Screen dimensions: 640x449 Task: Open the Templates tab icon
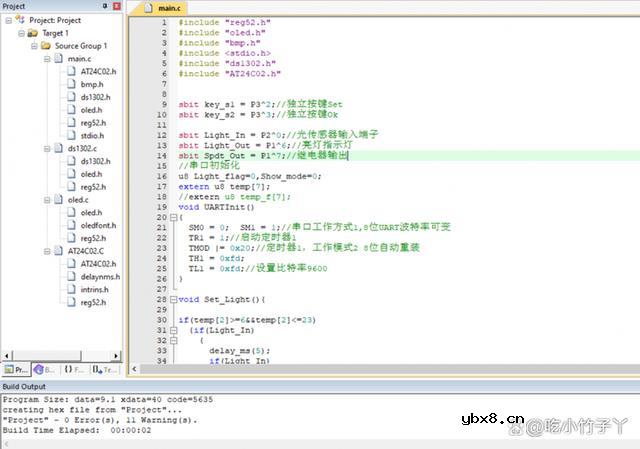(x=104, y=369)
